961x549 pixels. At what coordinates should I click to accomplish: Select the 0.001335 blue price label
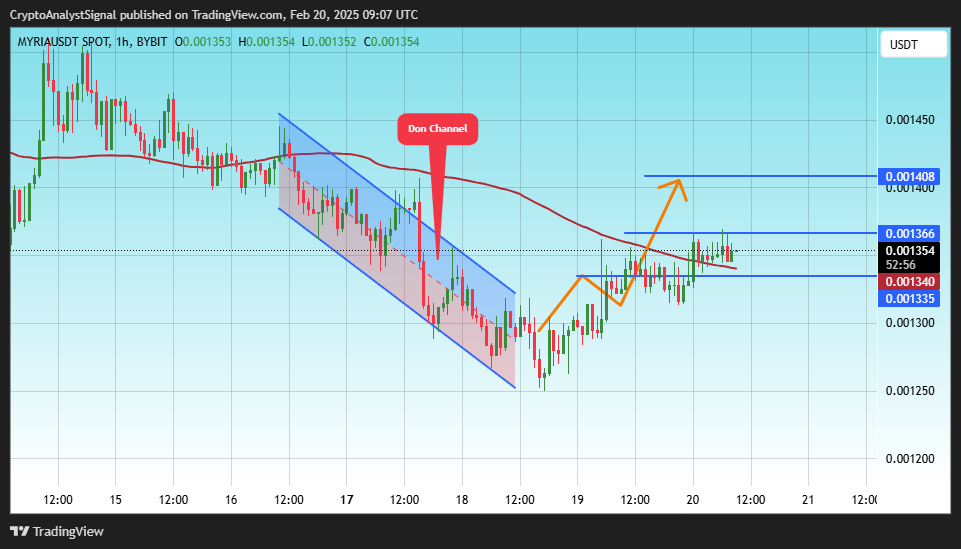pyautogui.click(x=908, y=298)
